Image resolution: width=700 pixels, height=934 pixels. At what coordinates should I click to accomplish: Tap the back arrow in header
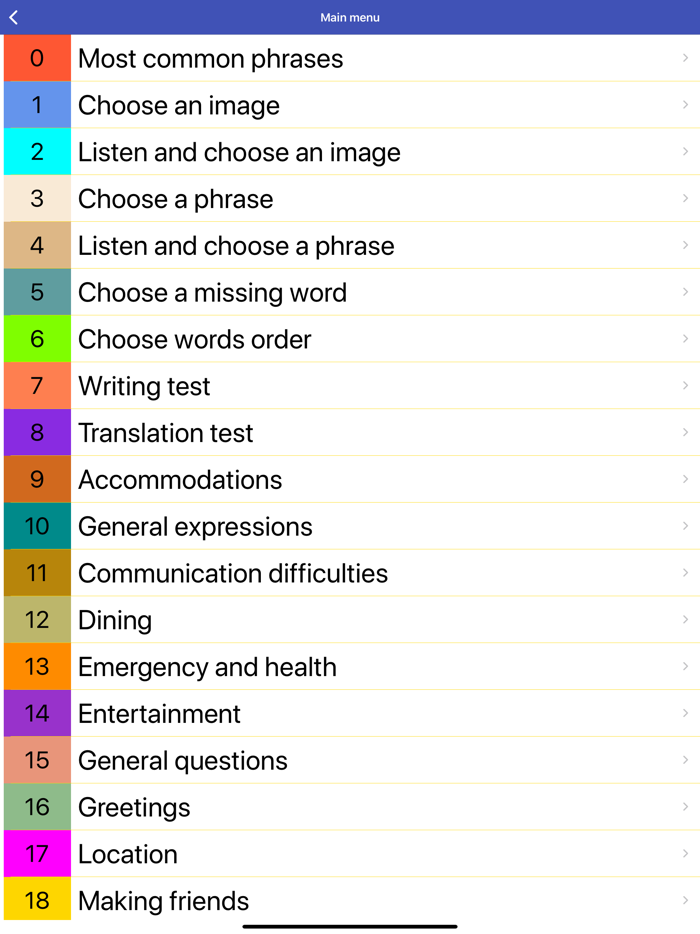pos(14,17)
